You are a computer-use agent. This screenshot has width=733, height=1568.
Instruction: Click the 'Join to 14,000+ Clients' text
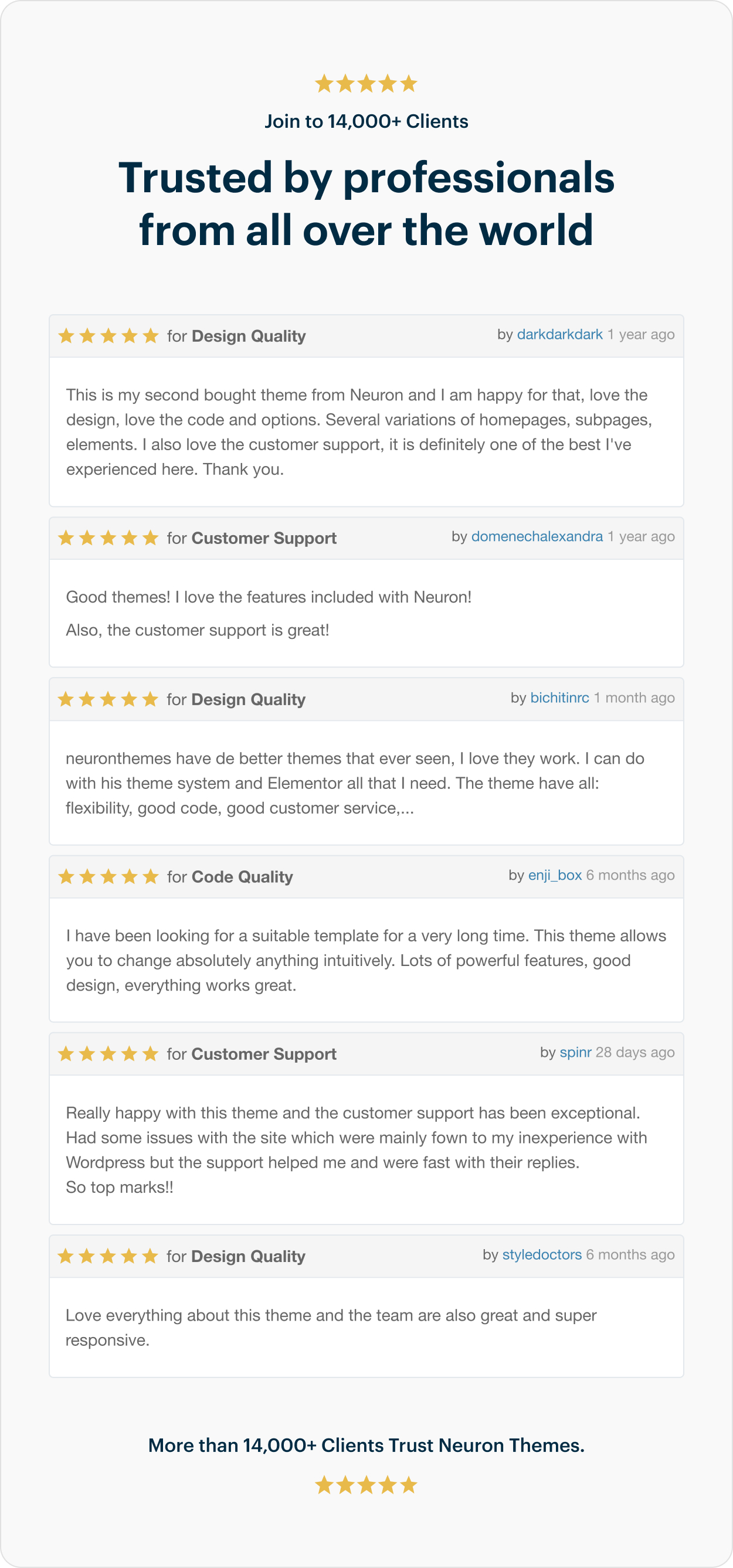366,122
